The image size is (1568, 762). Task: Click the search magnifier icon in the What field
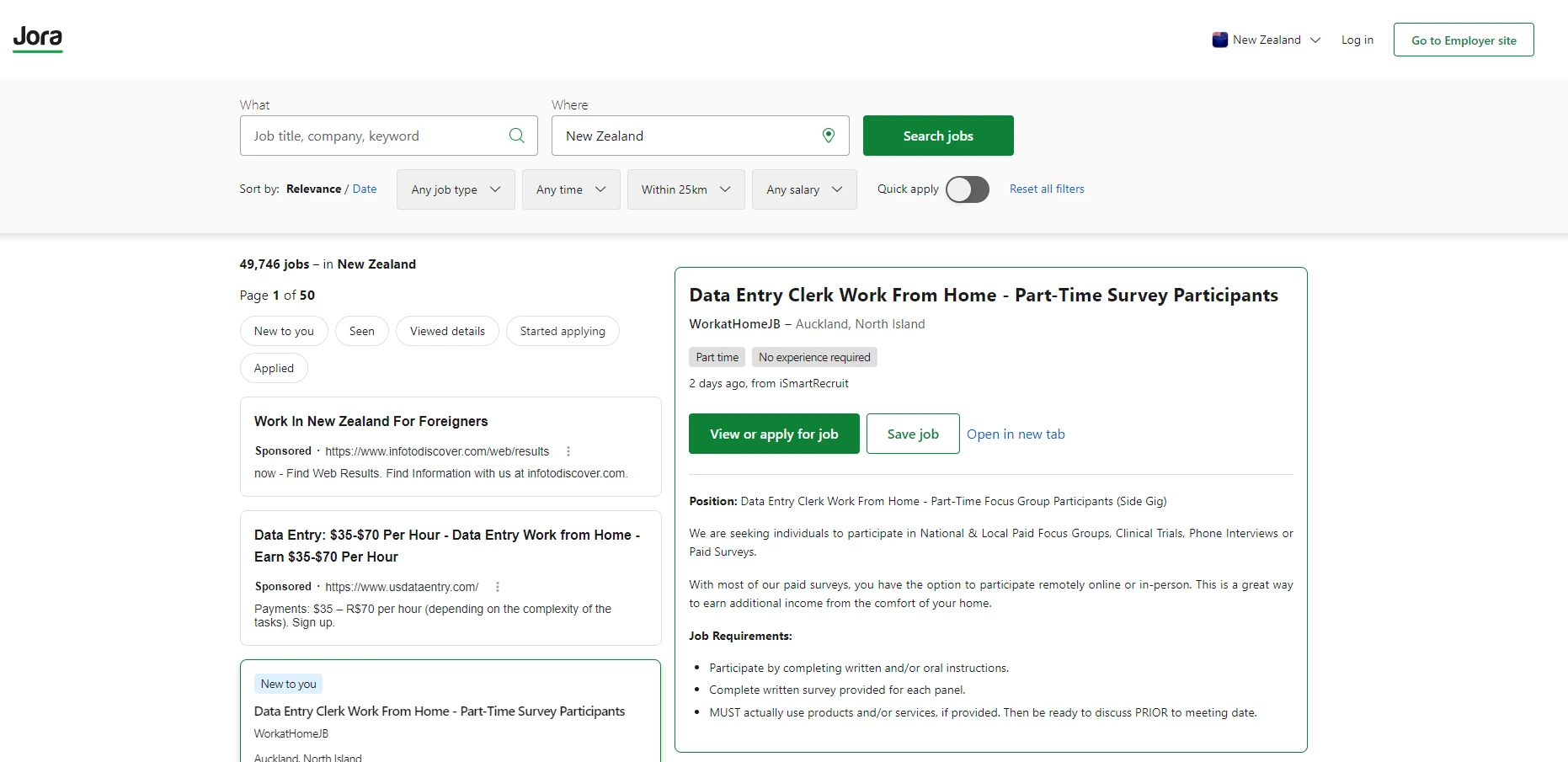(517, 136)
